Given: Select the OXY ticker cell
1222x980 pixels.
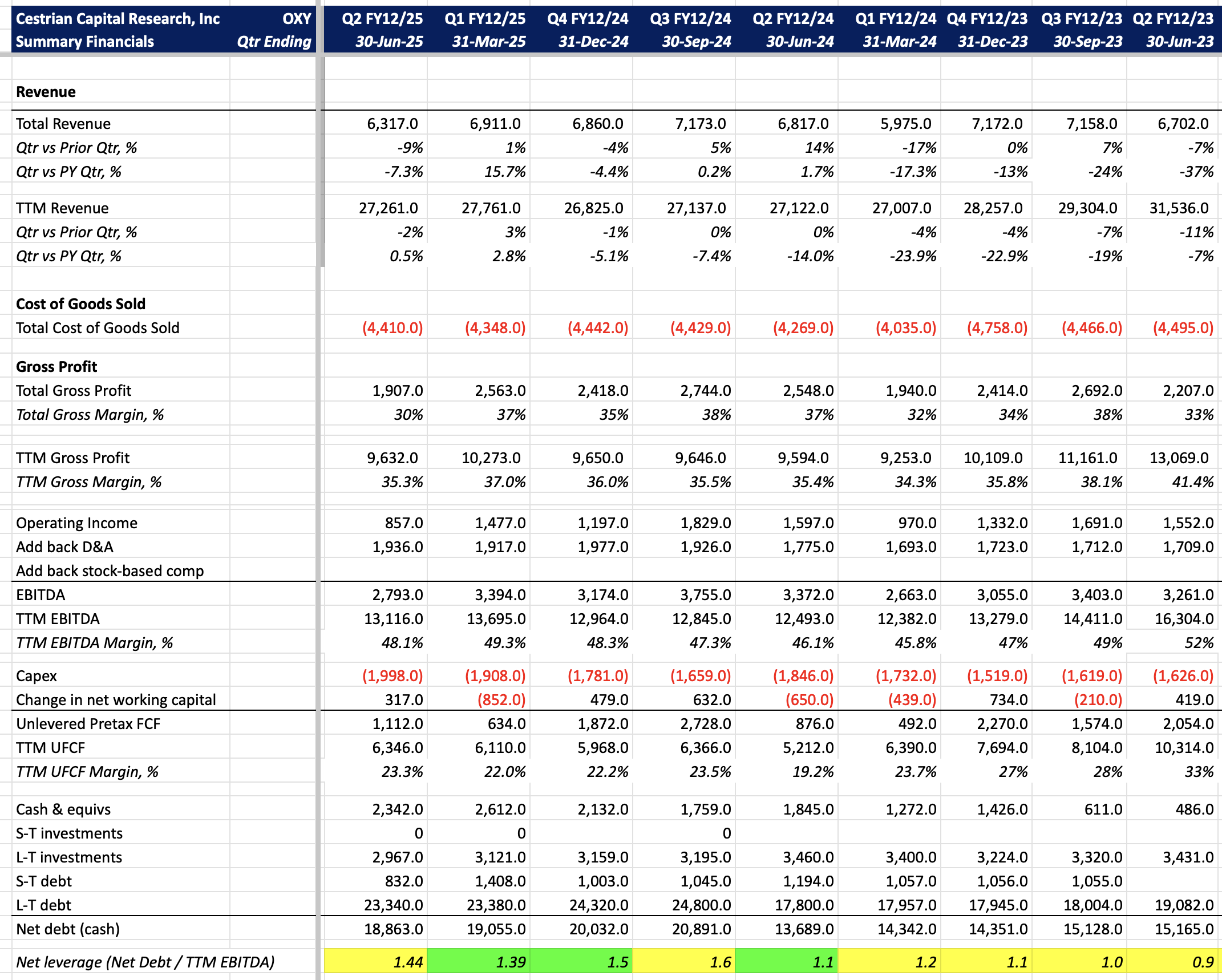Looking at the screenshot, I should tap(297, 19).
